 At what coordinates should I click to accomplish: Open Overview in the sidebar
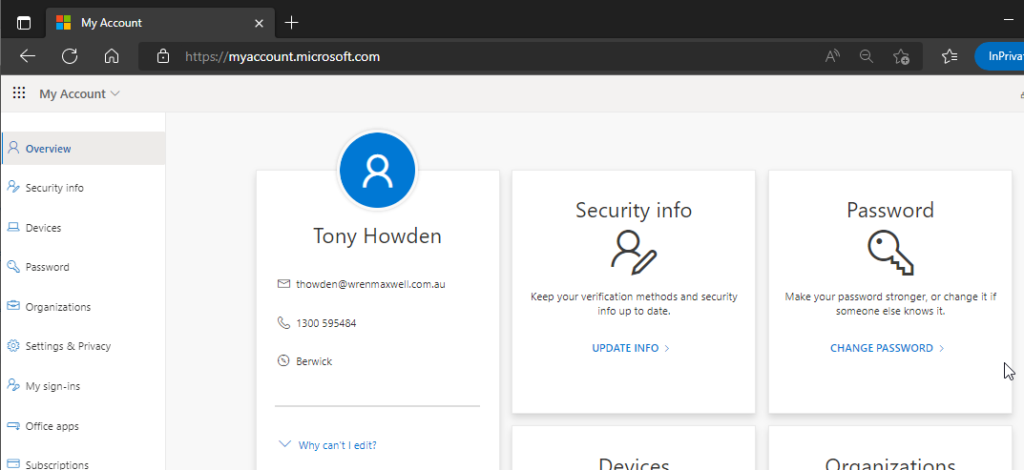[84, 148]
